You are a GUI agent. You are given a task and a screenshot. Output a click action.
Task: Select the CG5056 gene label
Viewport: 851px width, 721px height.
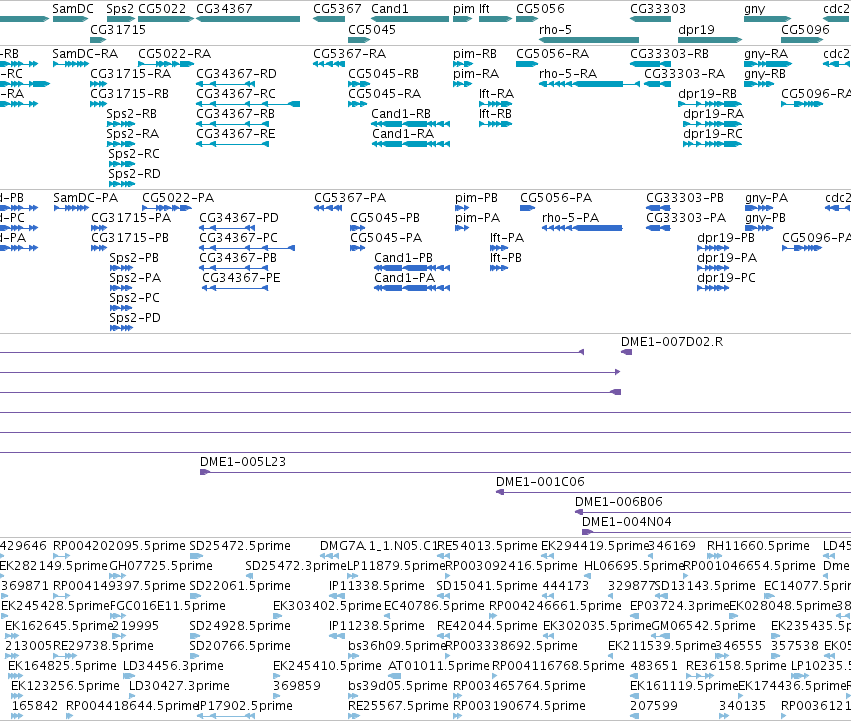540,9
